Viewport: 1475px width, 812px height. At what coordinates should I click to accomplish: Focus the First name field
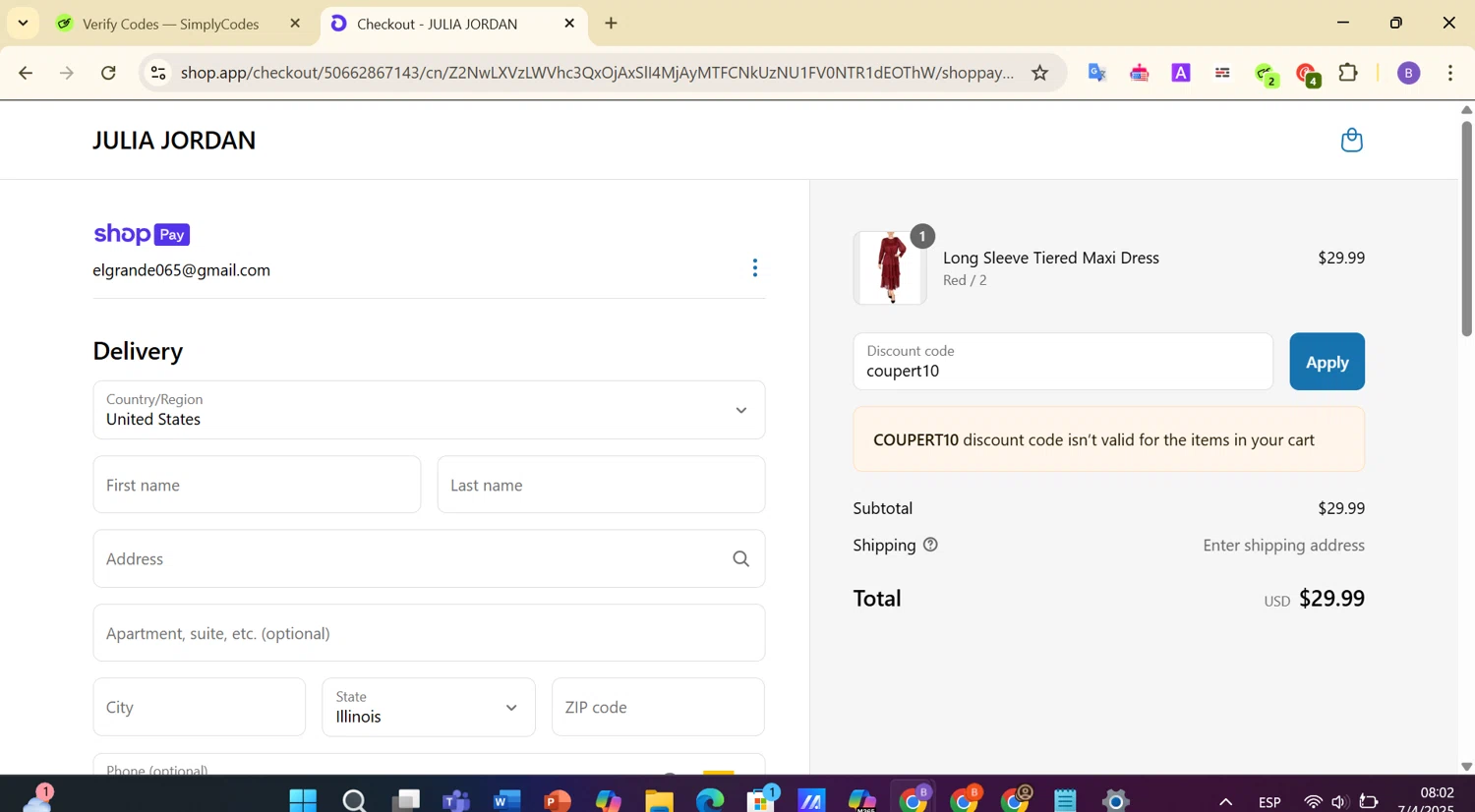(257, 485)
